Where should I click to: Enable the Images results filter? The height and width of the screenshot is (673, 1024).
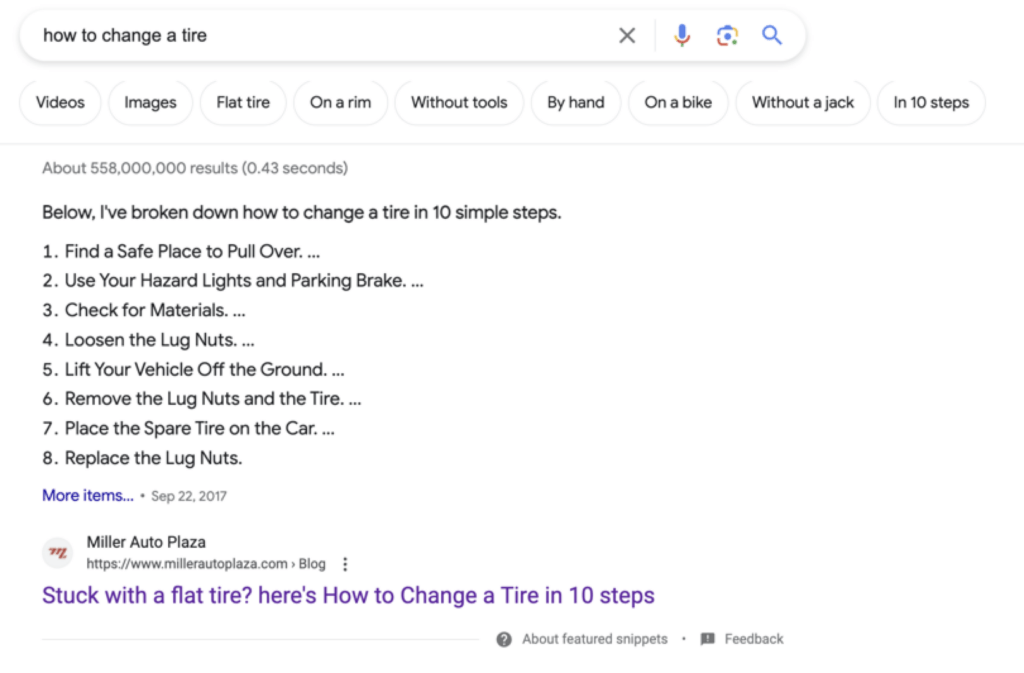click(150, 102)
